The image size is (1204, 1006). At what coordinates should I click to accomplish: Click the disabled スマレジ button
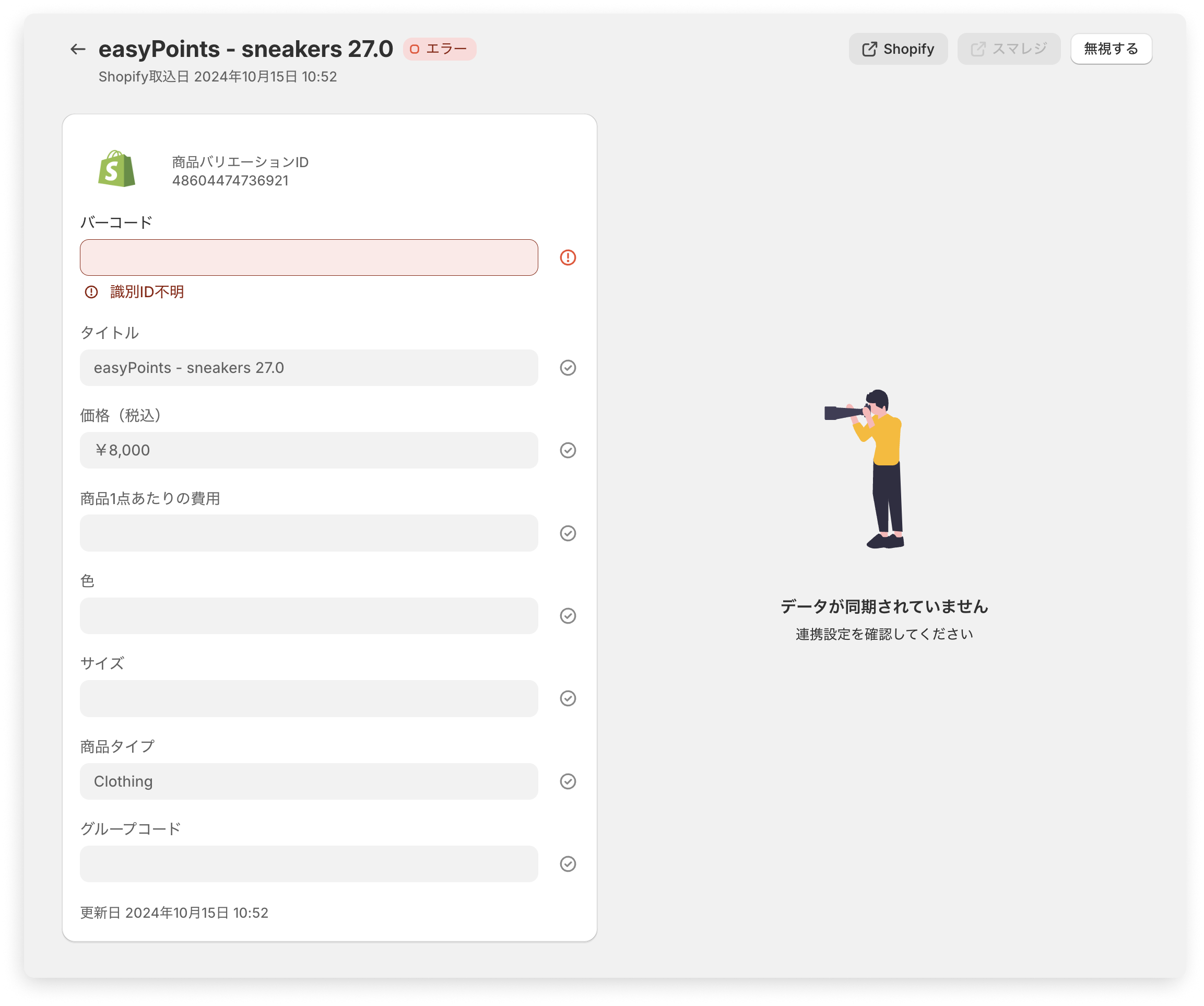coord(1009,49)
